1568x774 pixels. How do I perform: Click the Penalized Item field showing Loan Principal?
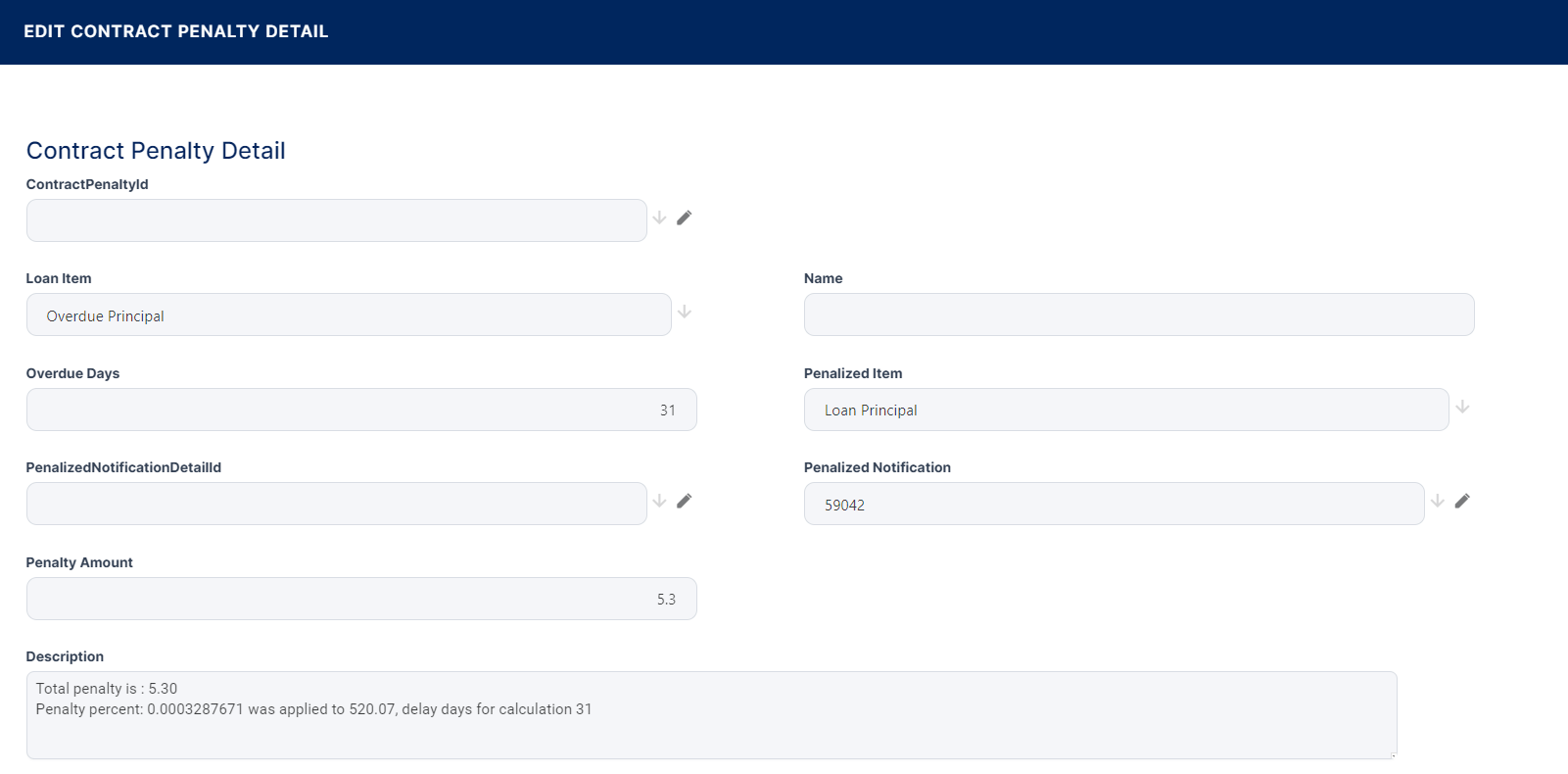point(1125,410)
